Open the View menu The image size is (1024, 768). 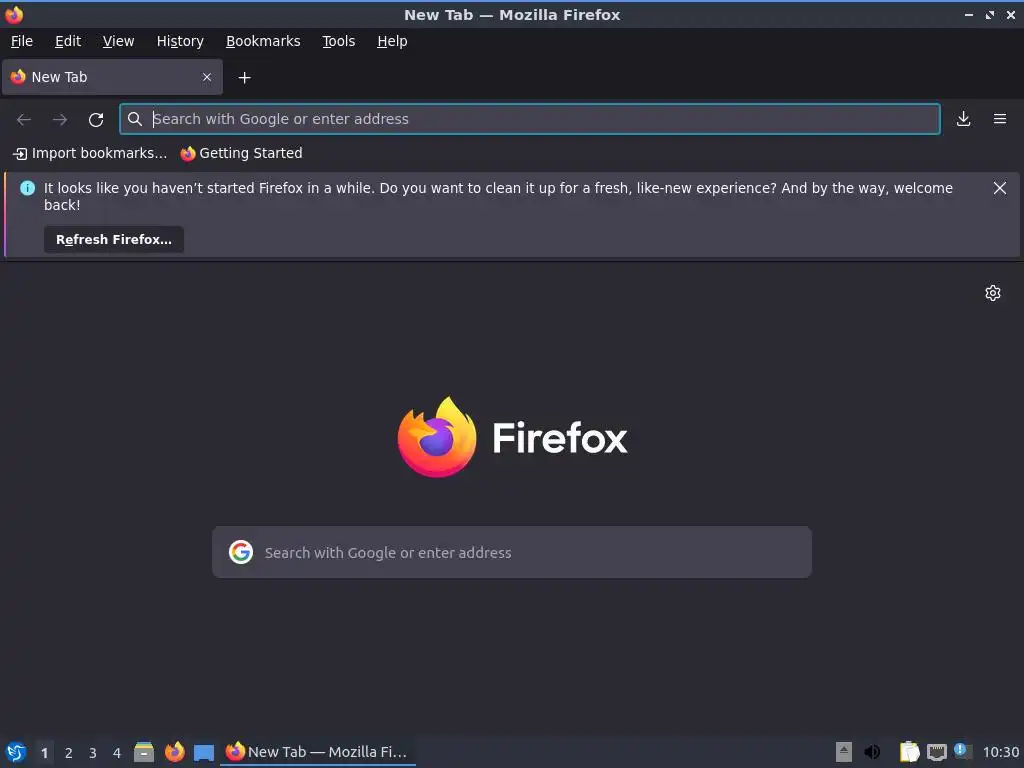(x=118, y=41)
